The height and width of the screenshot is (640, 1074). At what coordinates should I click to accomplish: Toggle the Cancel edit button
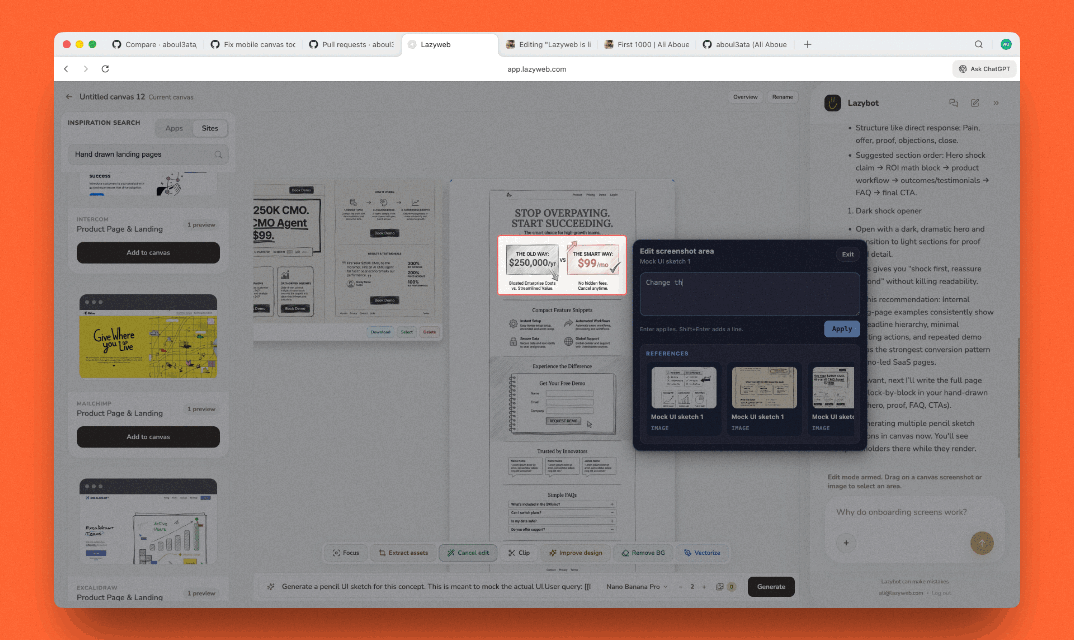(468, 553)
